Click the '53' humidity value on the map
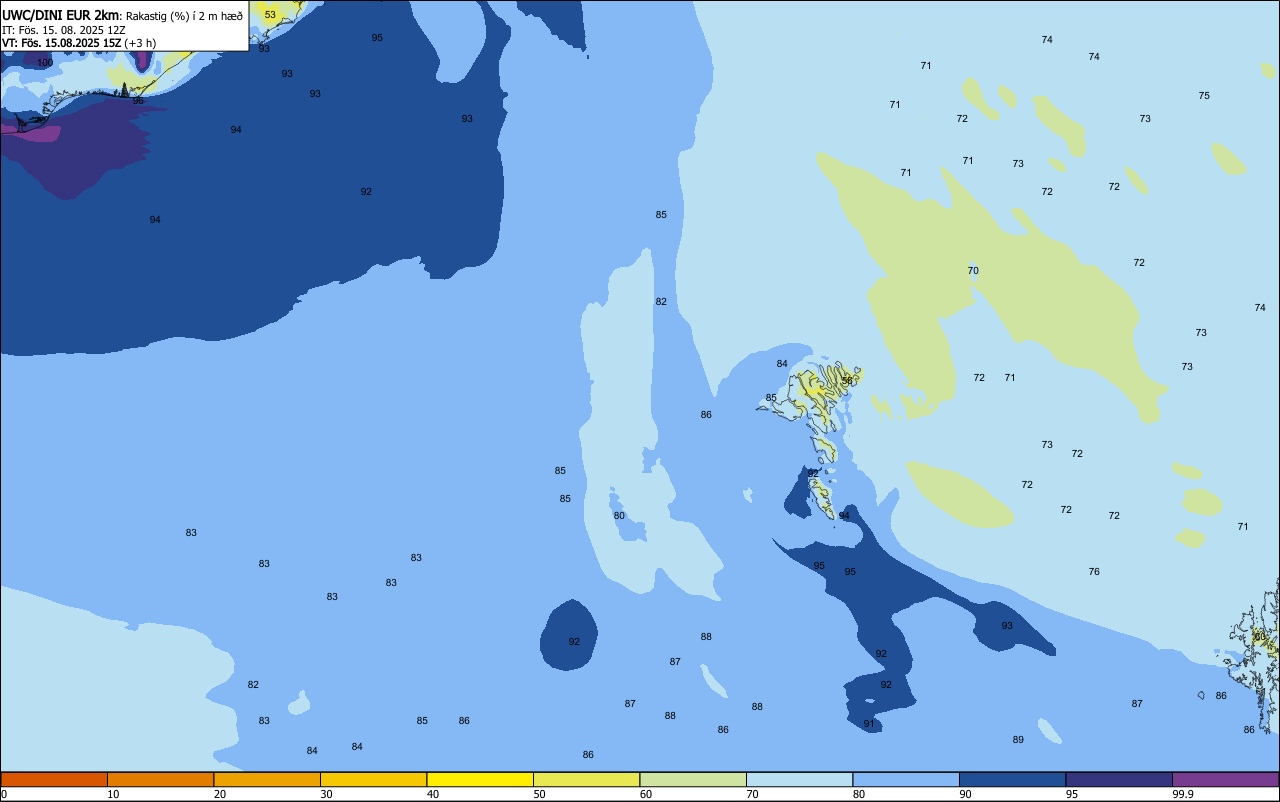Screen dimensions: 1280x802 click(270, 15)
